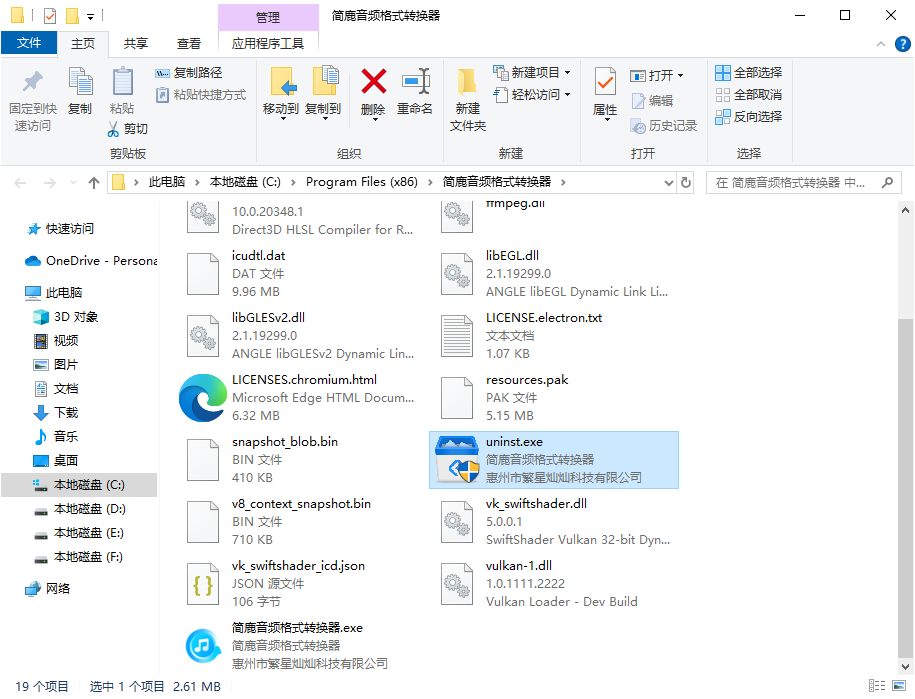Click the Paste clipboard icon

click(x=122, y=82)
